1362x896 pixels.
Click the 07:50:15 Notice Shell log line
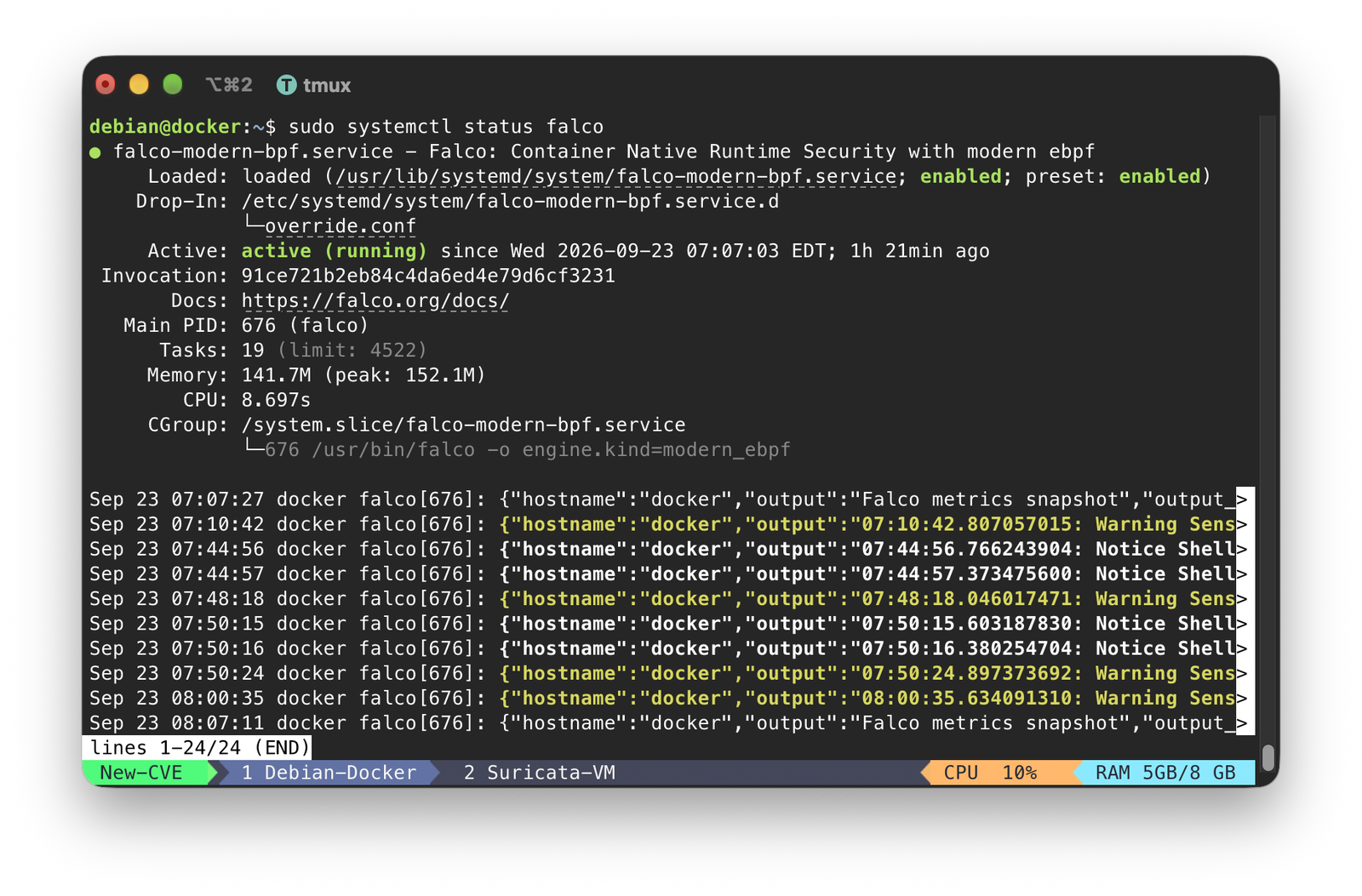[668, 624]
